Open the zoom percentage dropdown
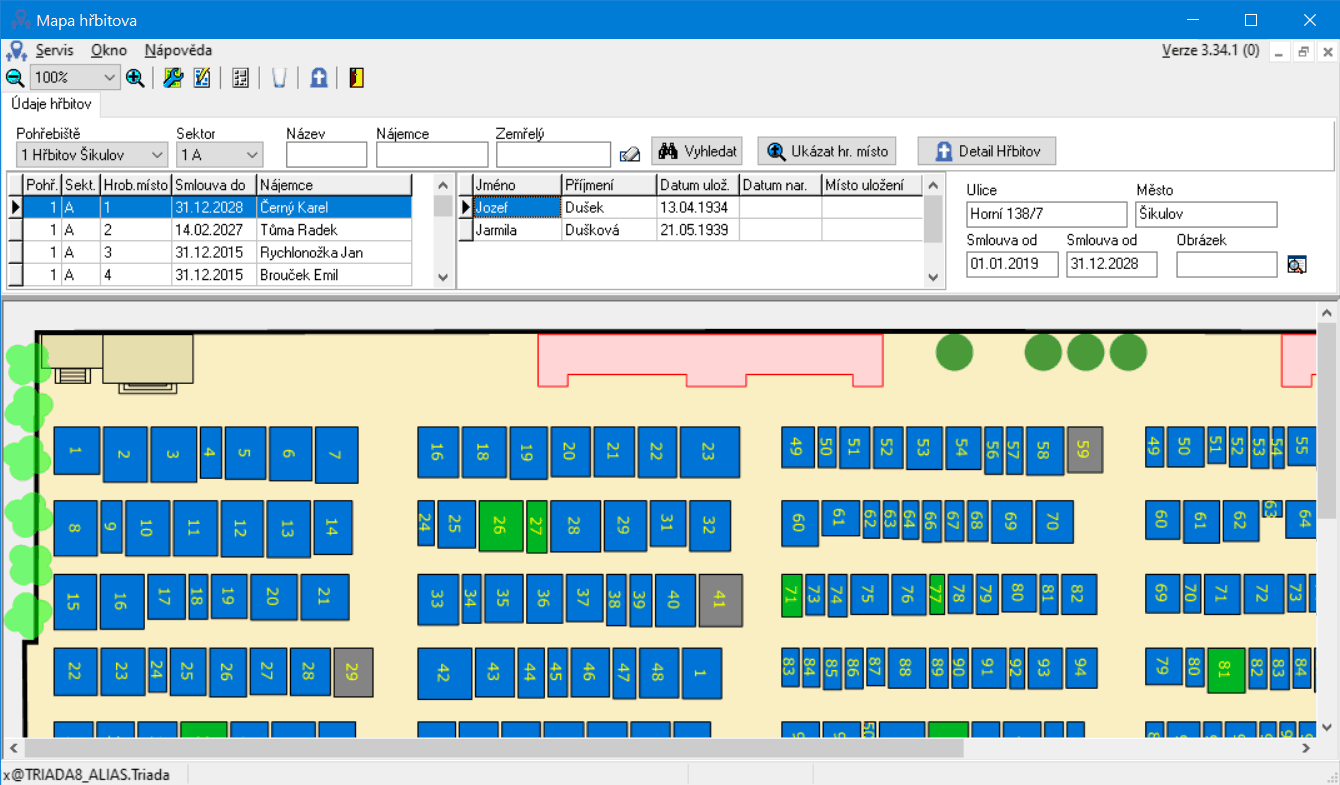 109,78
